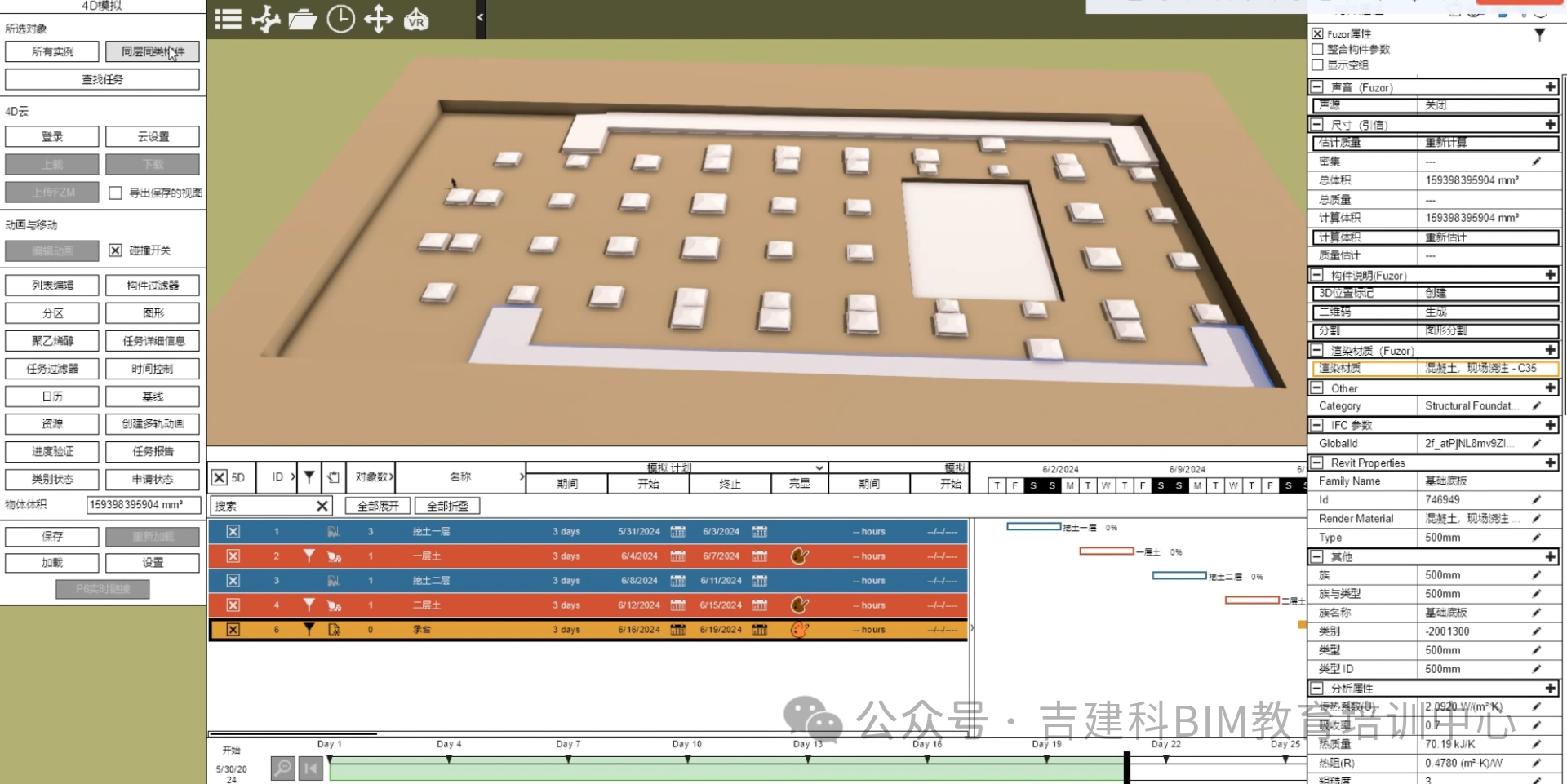Open the 模拟计划 dropdown arrow

tap(819, 468)
